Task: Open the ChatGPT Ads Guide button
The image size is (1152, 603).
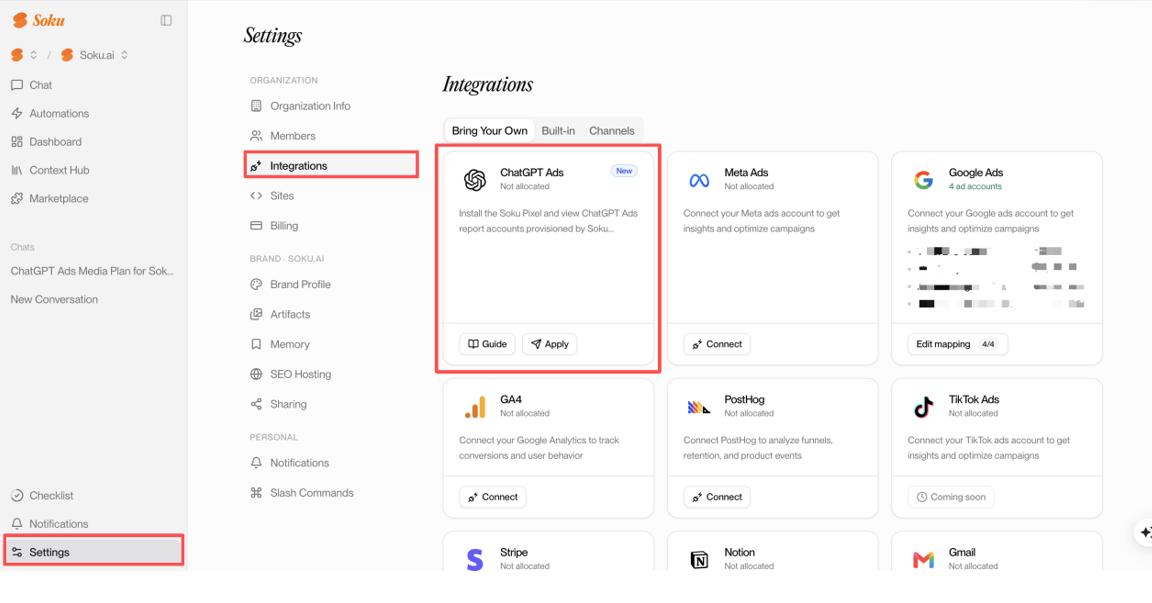Action: [487, 344]
